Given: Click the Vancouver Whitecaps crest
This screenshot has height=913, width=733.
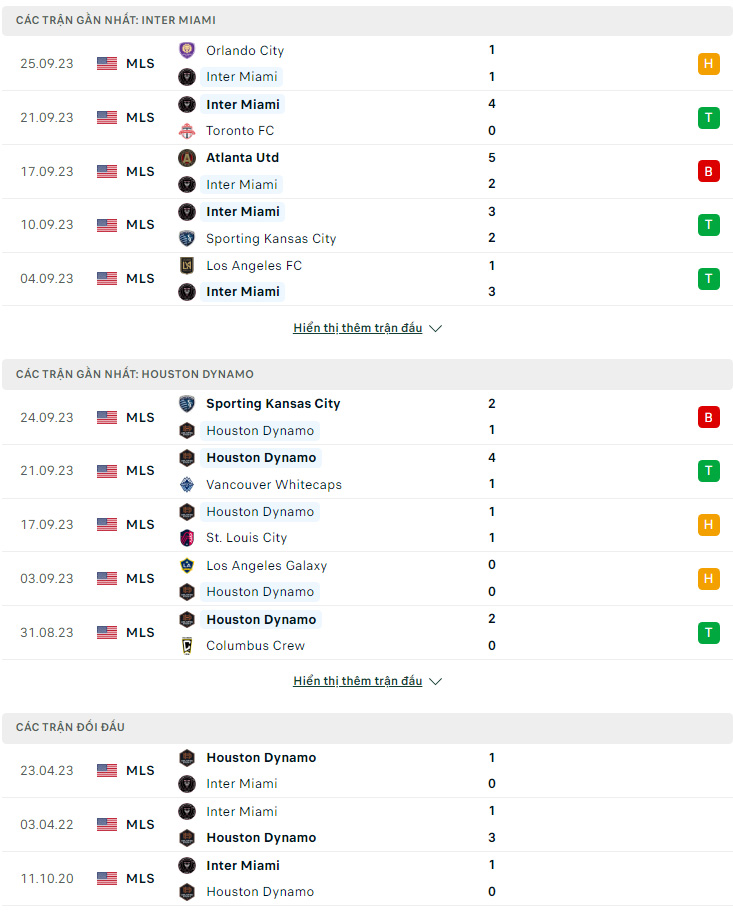Looking at the screenshot, I should click(x=186, y=484).
